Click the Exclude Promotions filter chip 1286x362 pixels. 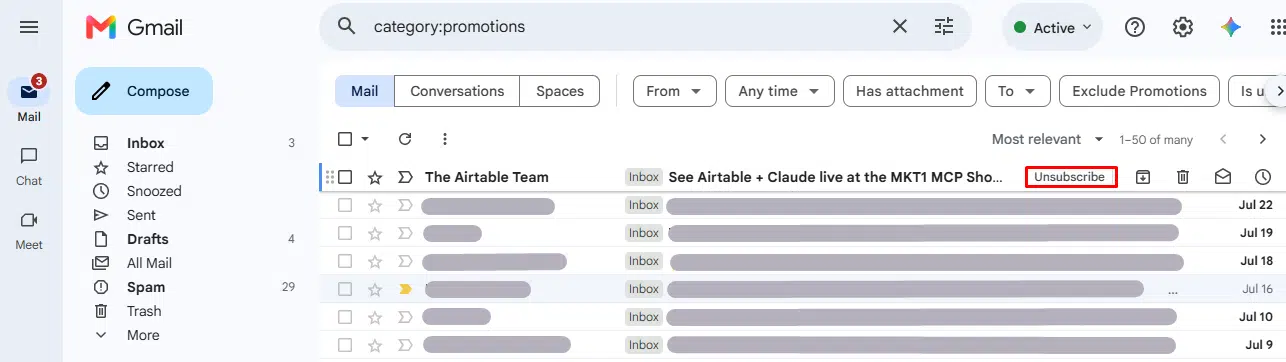pos(1139,91)
